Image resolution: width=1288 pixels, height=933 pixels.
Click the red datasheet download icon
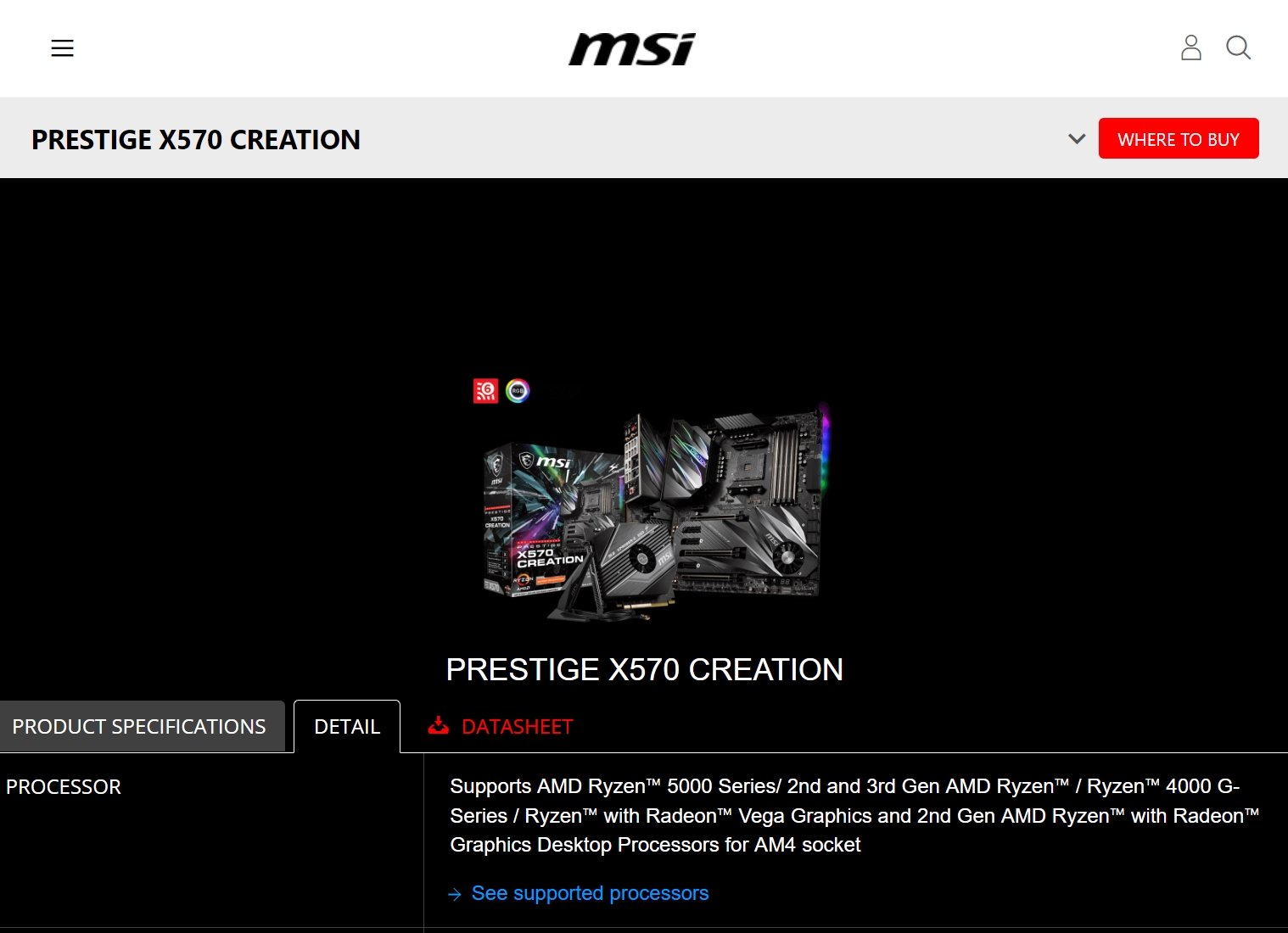pos(439,725)
